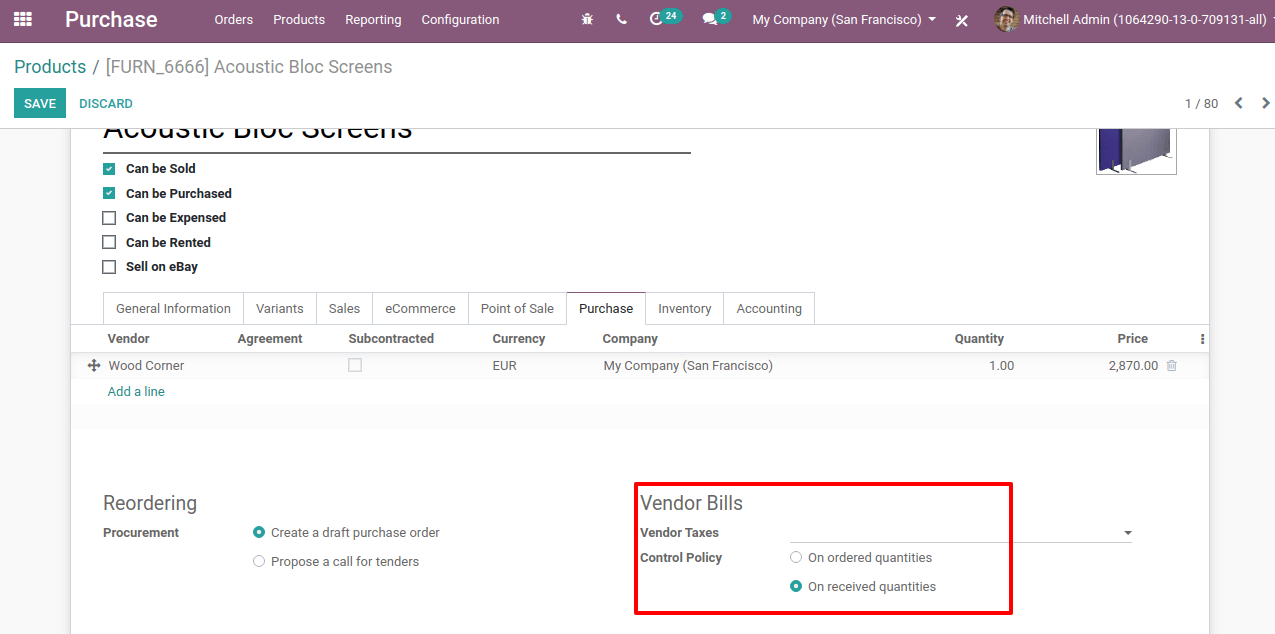Delete the Wood Corner vendor line
The width and height of the screenshot is (1275, 634).
[x=1172, y=366]
